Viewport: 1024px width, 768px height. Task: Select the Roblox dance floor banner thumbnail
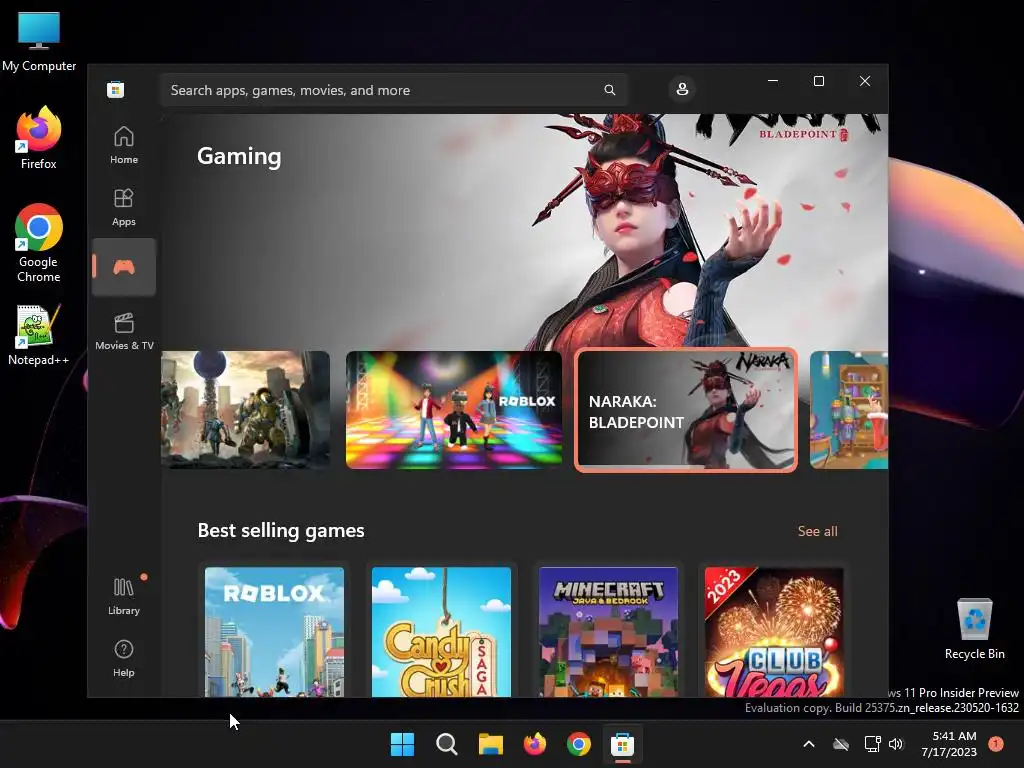[x=453, y=409]
